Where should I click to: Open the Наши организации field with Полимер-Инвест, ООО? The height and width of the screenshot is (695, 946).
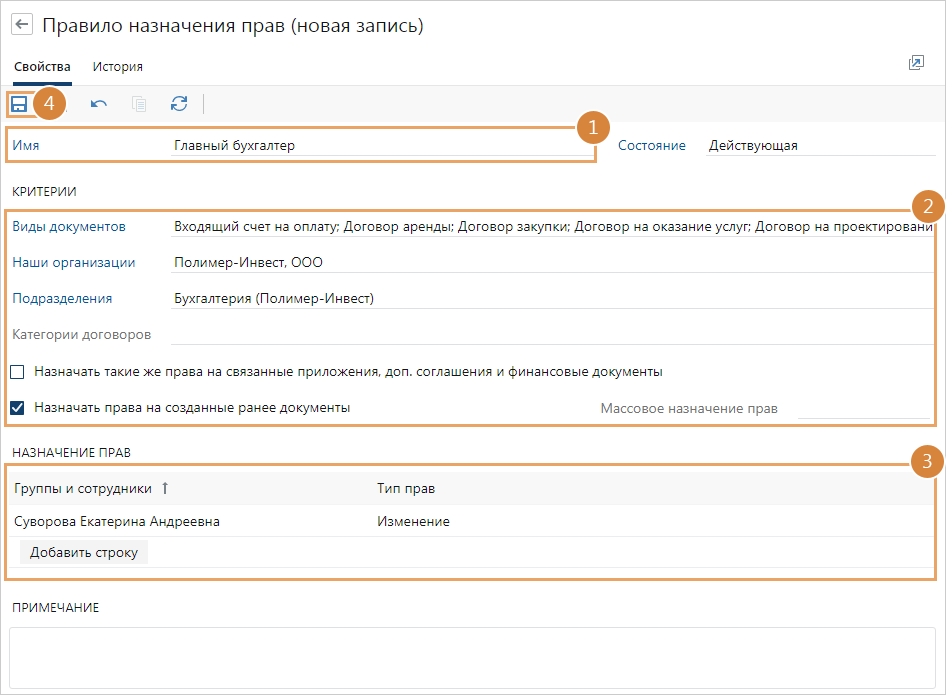coord(550,263)
